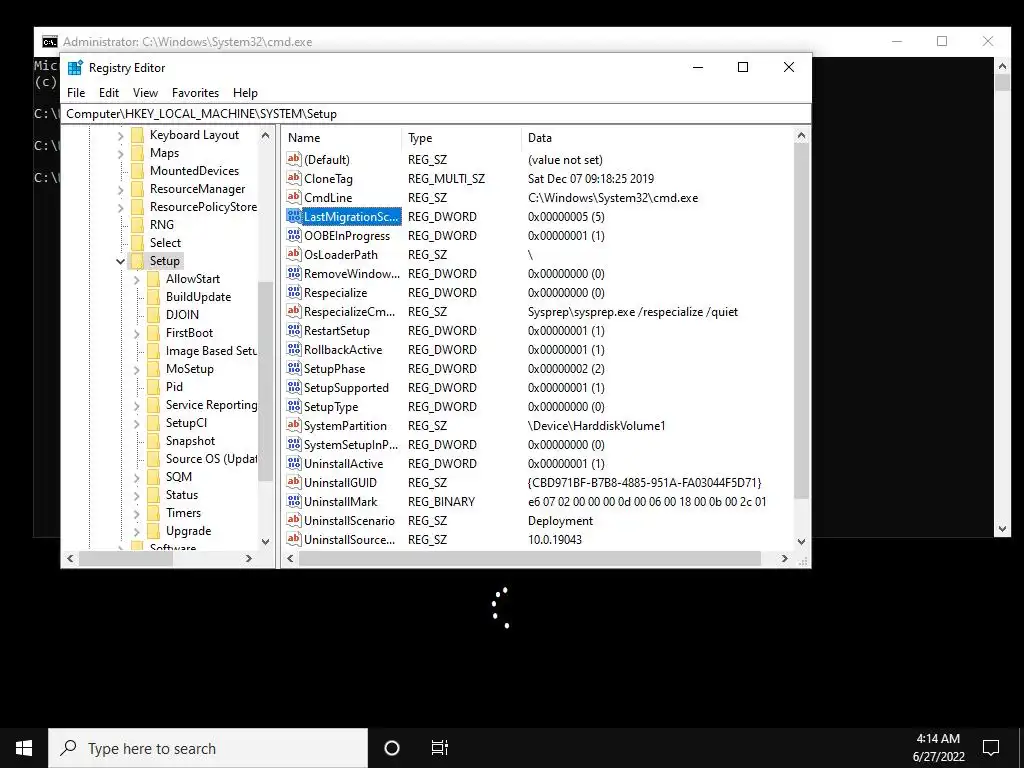Click the CmdLine string value icon

click(x=294, y=197)
